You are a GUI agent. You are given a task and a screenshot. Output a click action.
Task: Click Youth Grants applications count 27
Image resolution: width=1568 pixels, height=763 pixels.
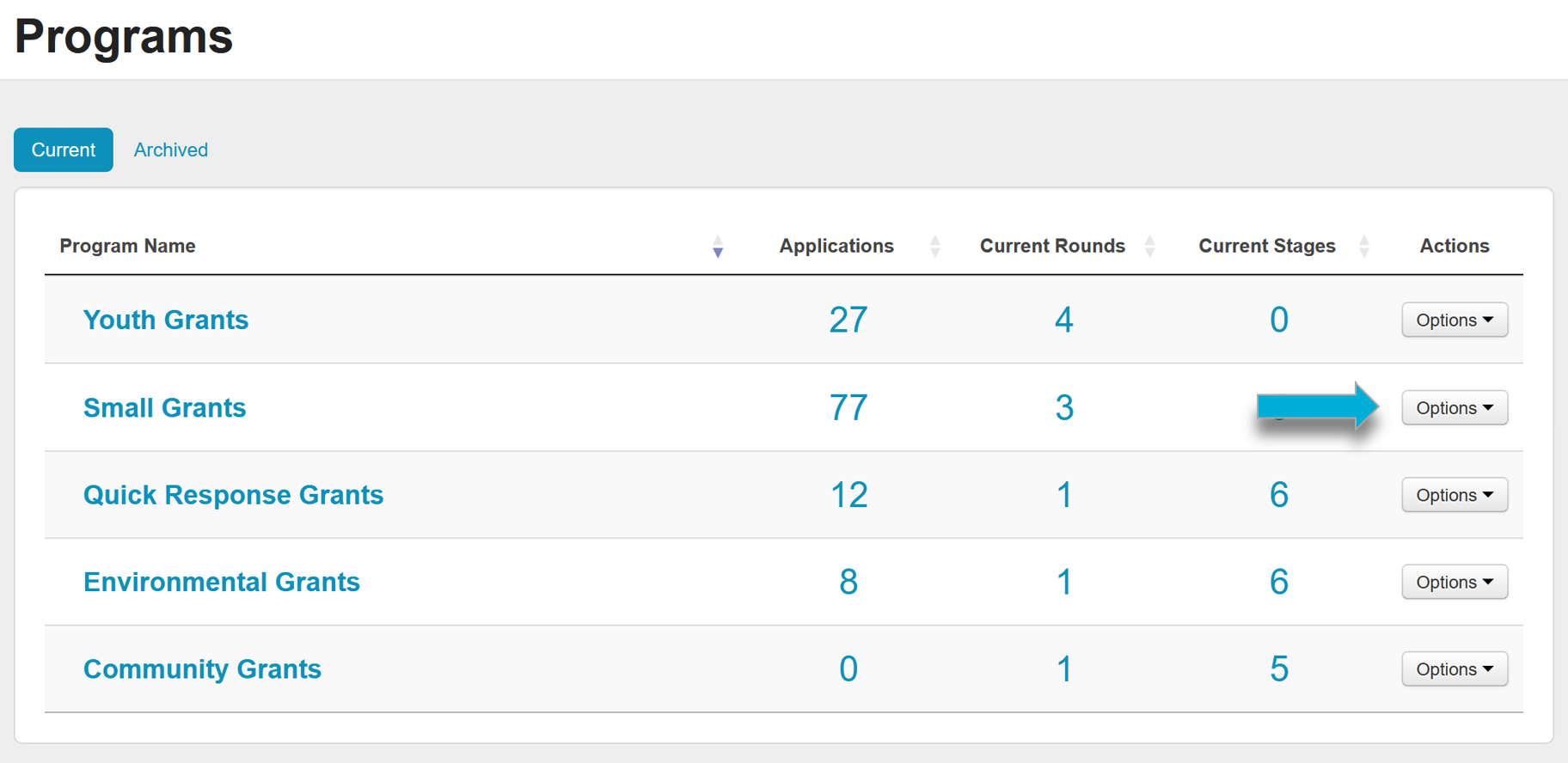click(x=848, y=320)
